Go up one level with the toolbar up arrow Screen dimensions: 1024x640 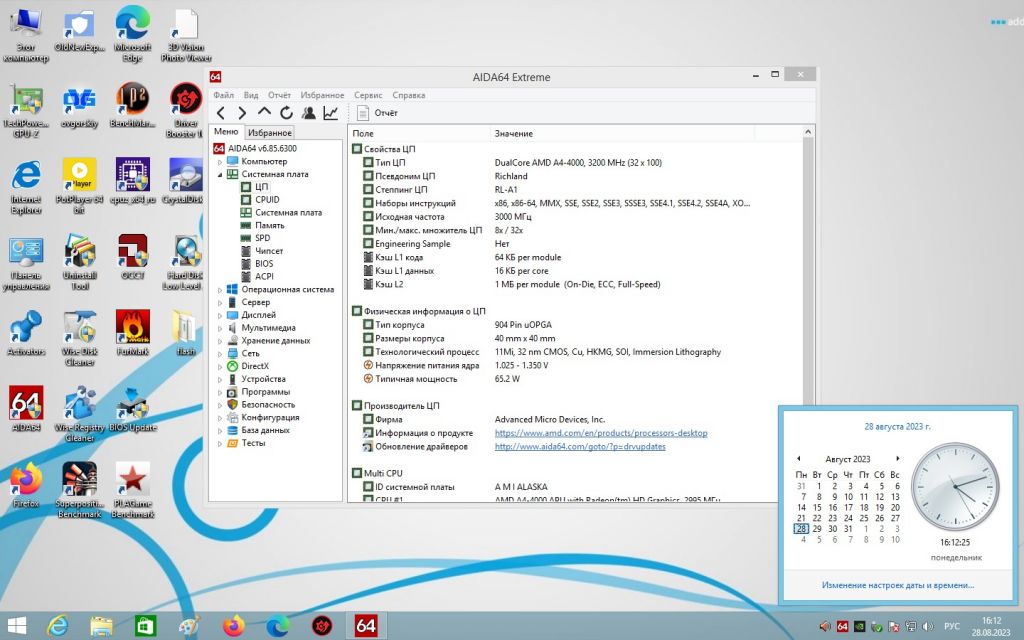pyautogui.click(x=264, y=112)
